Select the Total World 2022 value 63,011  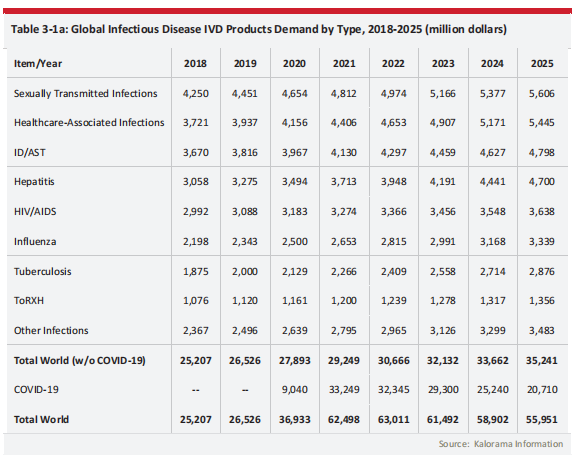point(394,419)
